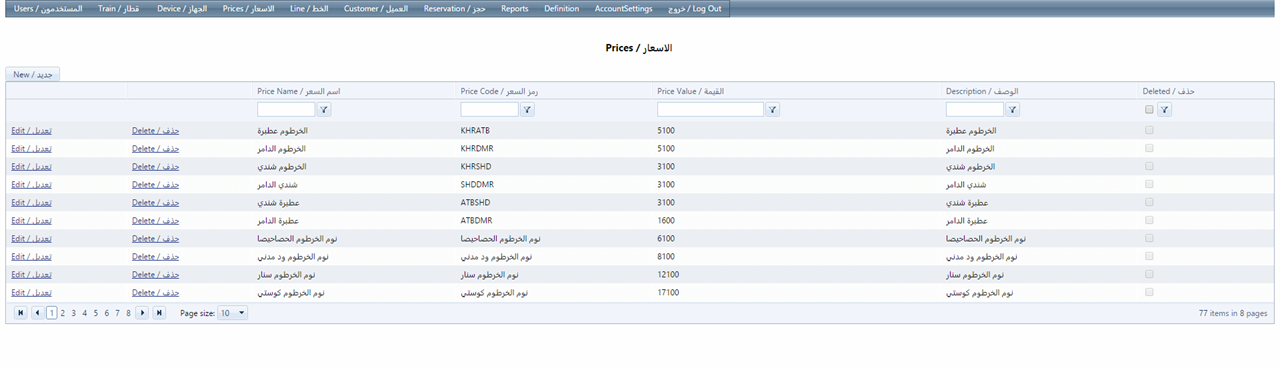
Task: Toggle Deleted checkbox in 6100 price row
Action: [x=1149, y=238]
